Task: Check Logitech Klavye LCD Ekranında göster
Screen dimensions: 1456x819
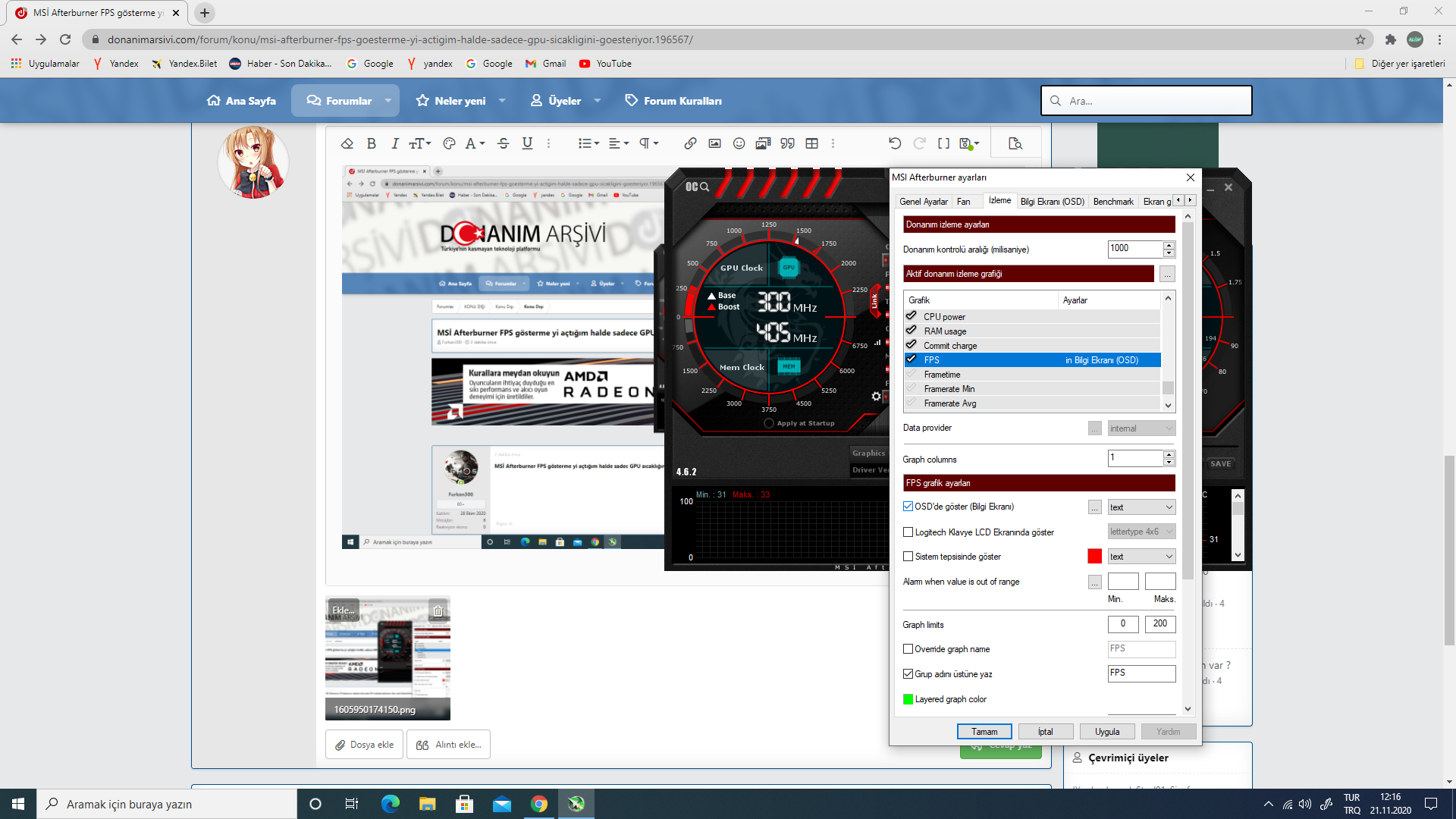Action: [x=908, y=532]
